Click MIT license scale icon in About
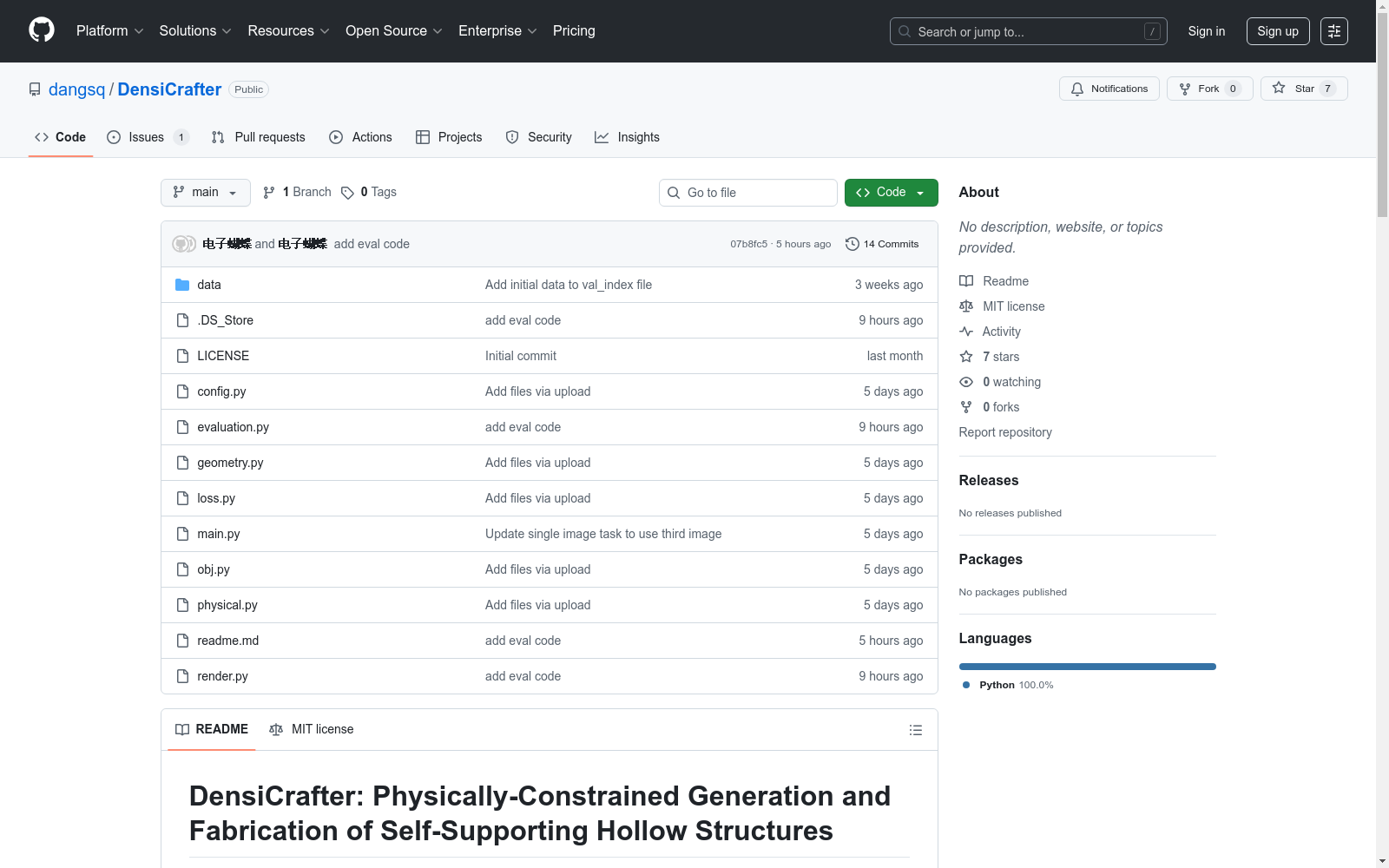Image resolution: width=1389 pixels, height=868 pixels. 966,306
